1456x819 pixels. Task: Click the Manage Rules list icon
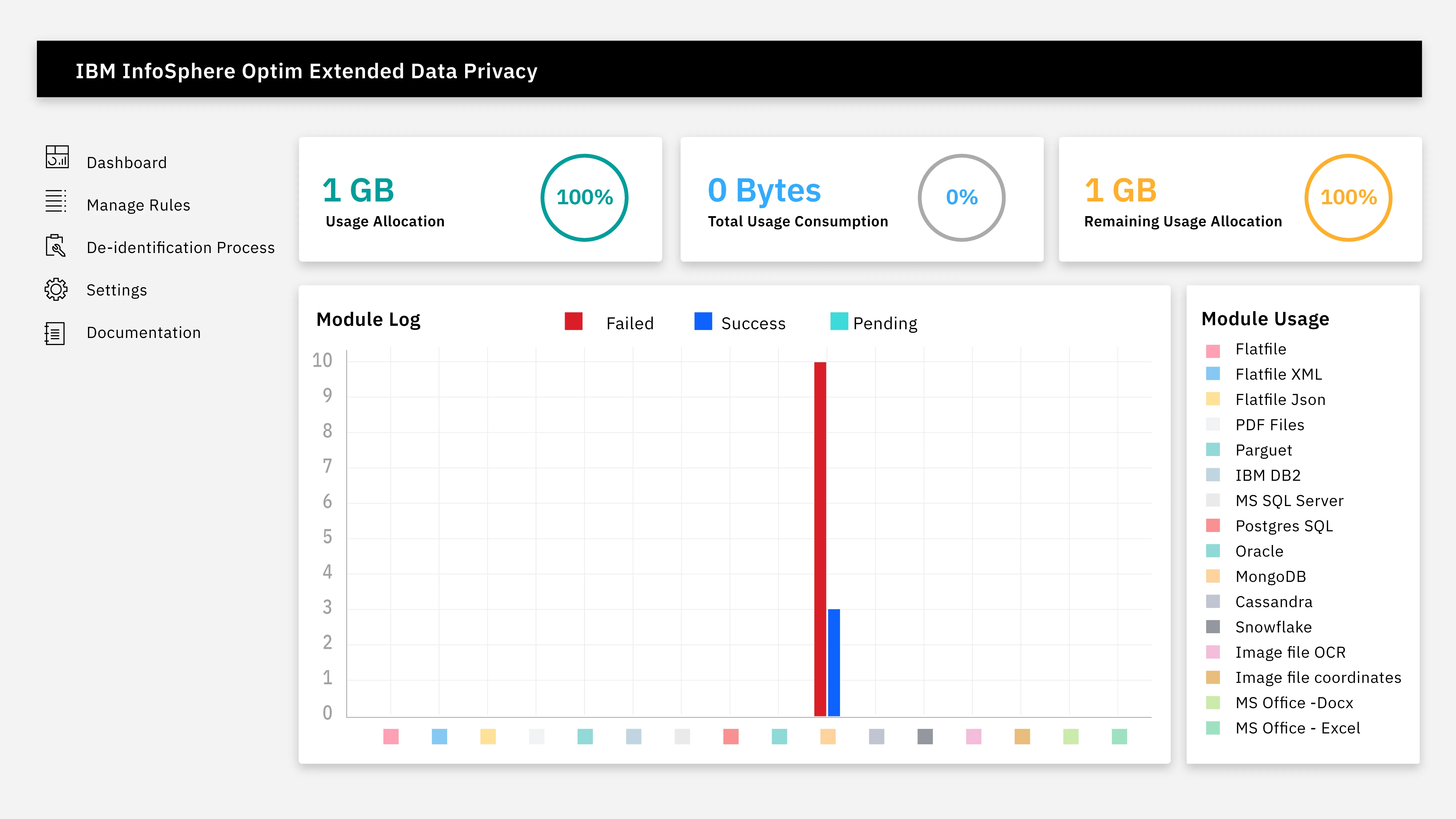tap(56, 201)
